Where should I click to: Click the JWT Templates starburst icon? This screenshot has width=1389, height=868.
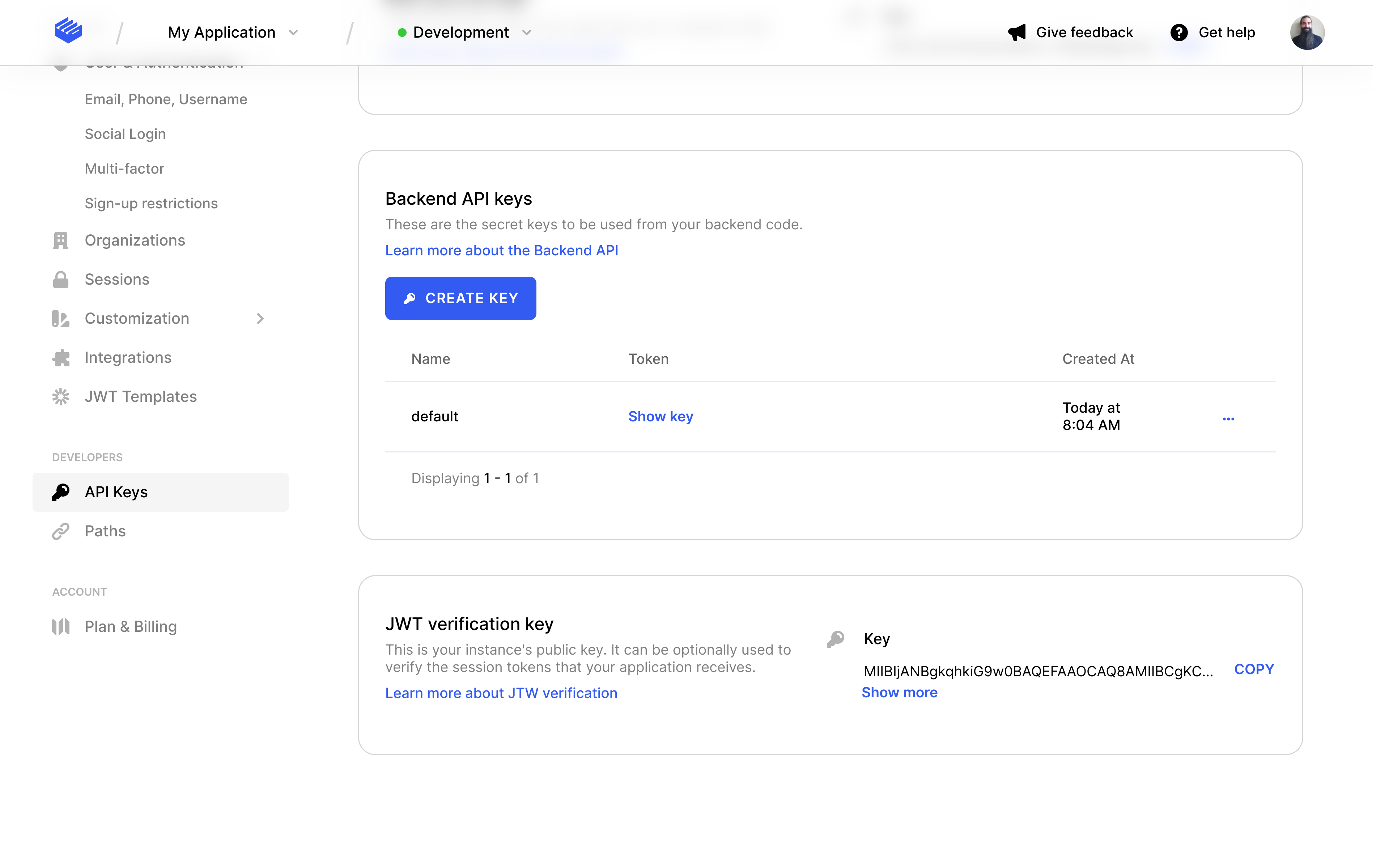pos(61,397)
